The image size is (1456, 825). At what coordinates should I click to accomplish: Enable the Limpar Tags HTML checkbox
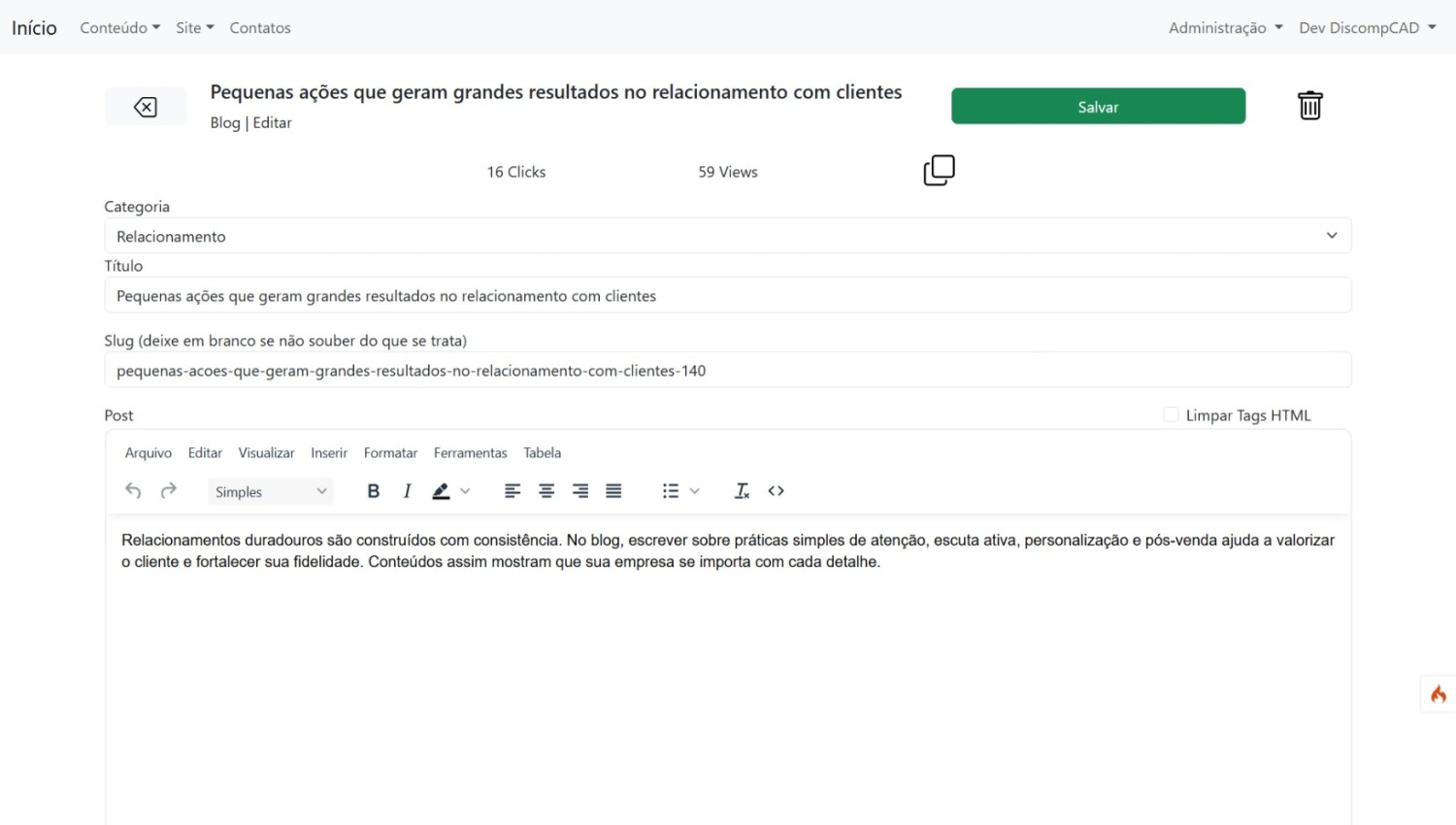pyautogui.click(x=1171, y=415)
